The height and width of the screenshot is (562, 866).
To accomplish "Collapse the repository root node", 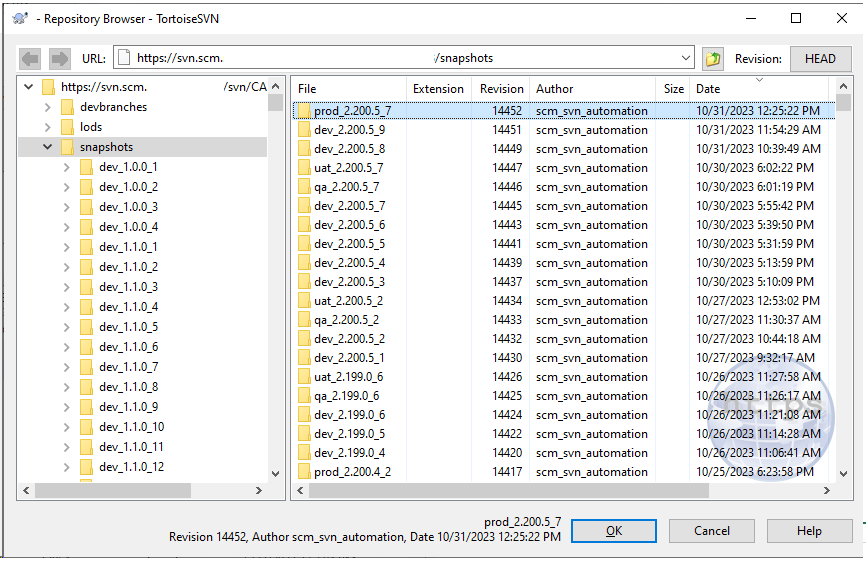I will (x=29, y=87).
